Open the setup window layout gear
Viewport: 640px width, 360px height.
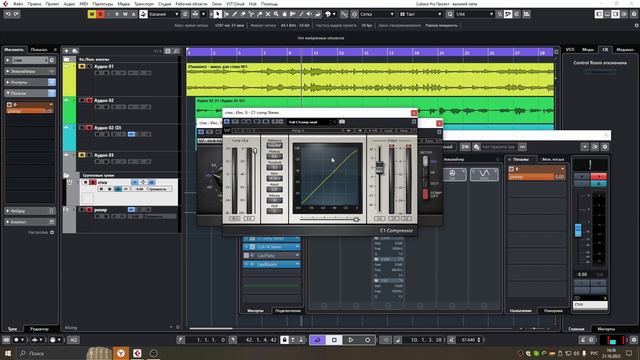click(634, 14)
